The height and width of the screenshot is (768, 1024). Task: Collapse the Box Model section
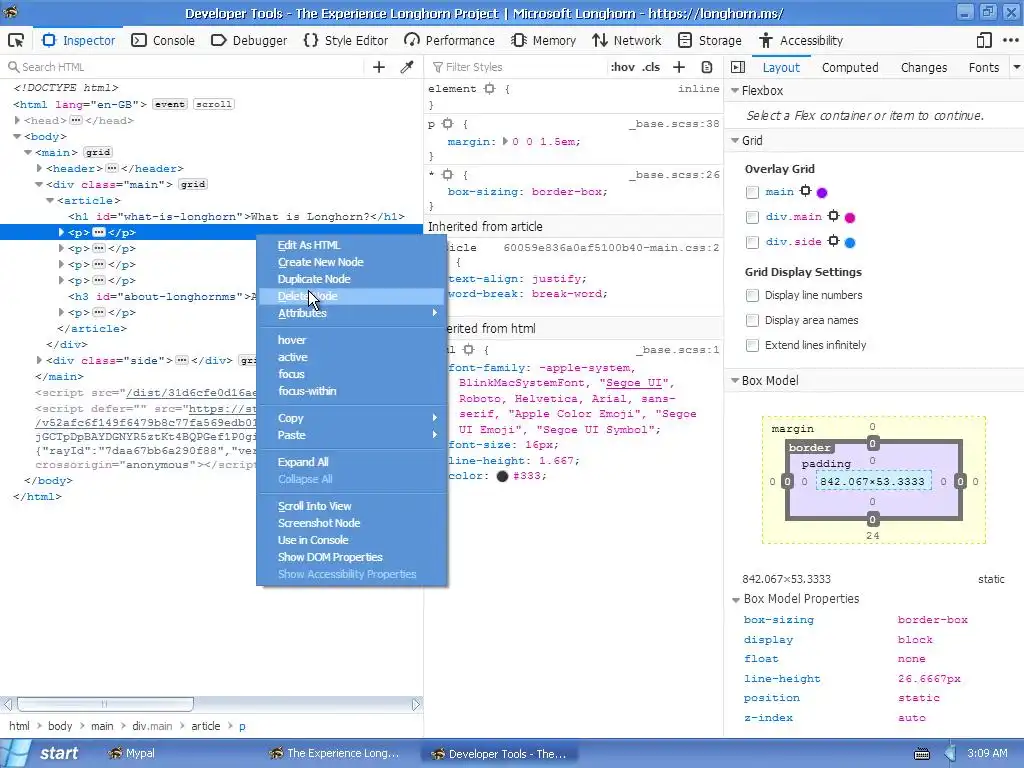coord(735,380)
